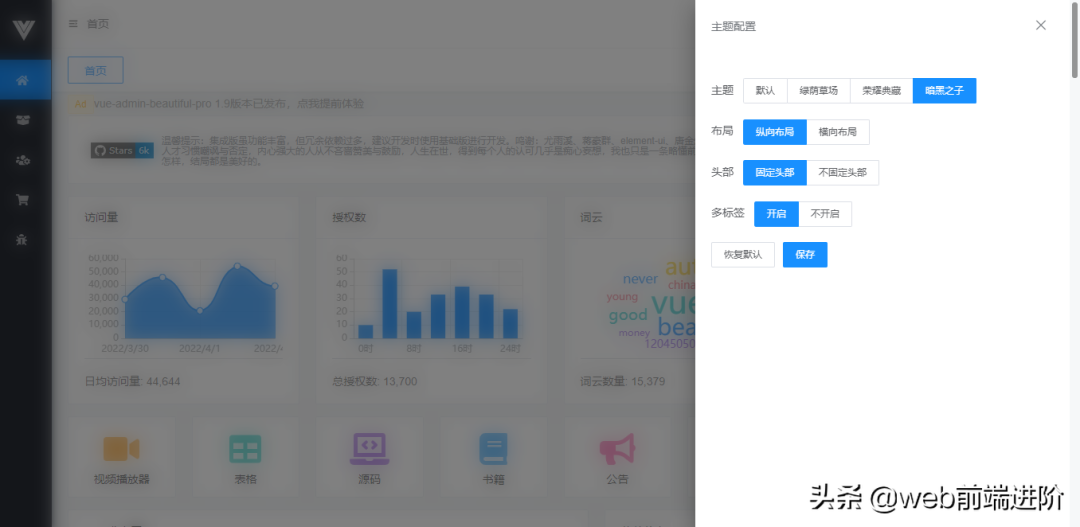Click the 总授权数: 13,700 text
The height and width of the screenshot is (527, 1080).
(x=375, y=381)
